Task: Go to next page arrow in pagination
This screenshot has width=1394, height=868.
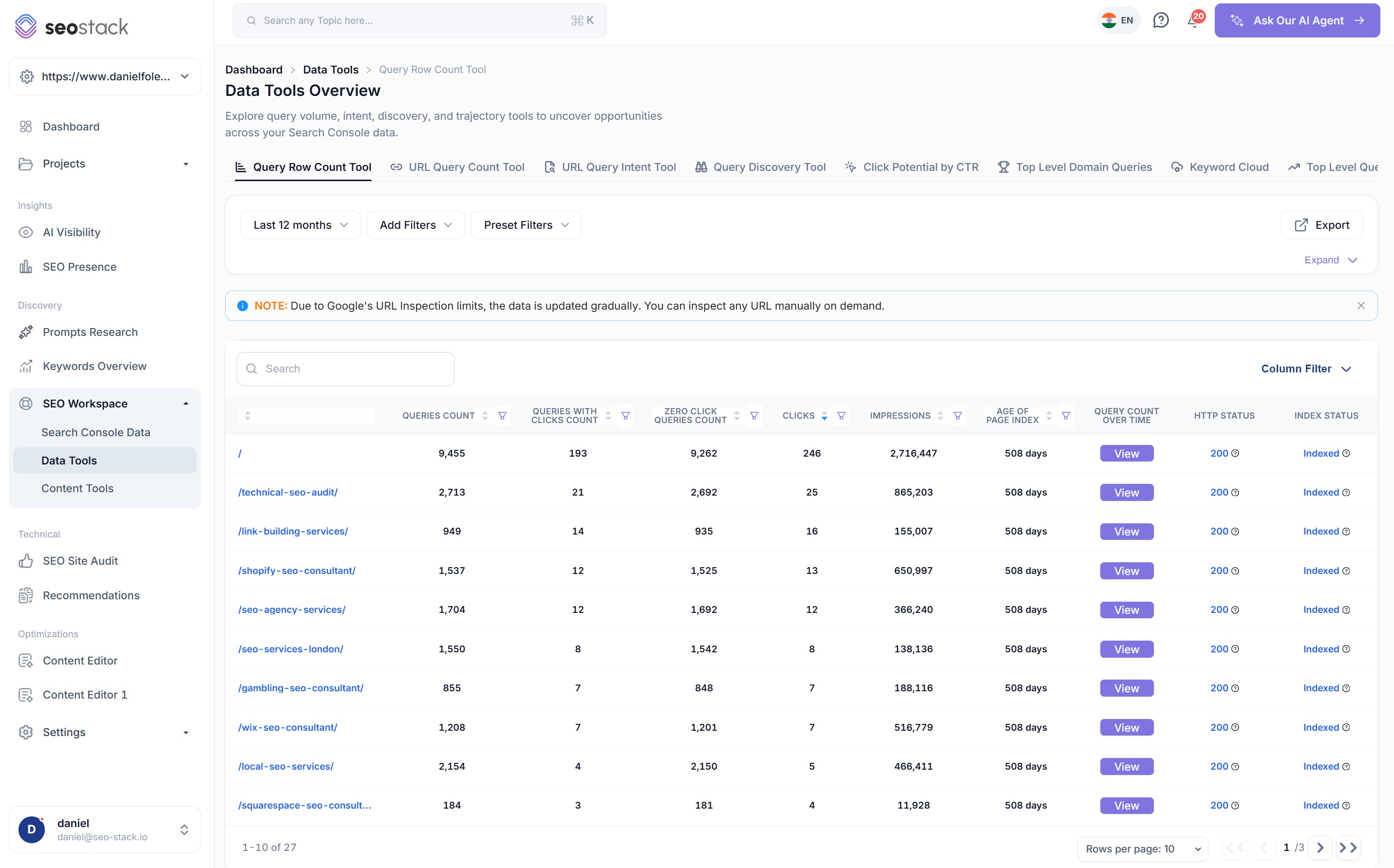Action: point(1320,848)
